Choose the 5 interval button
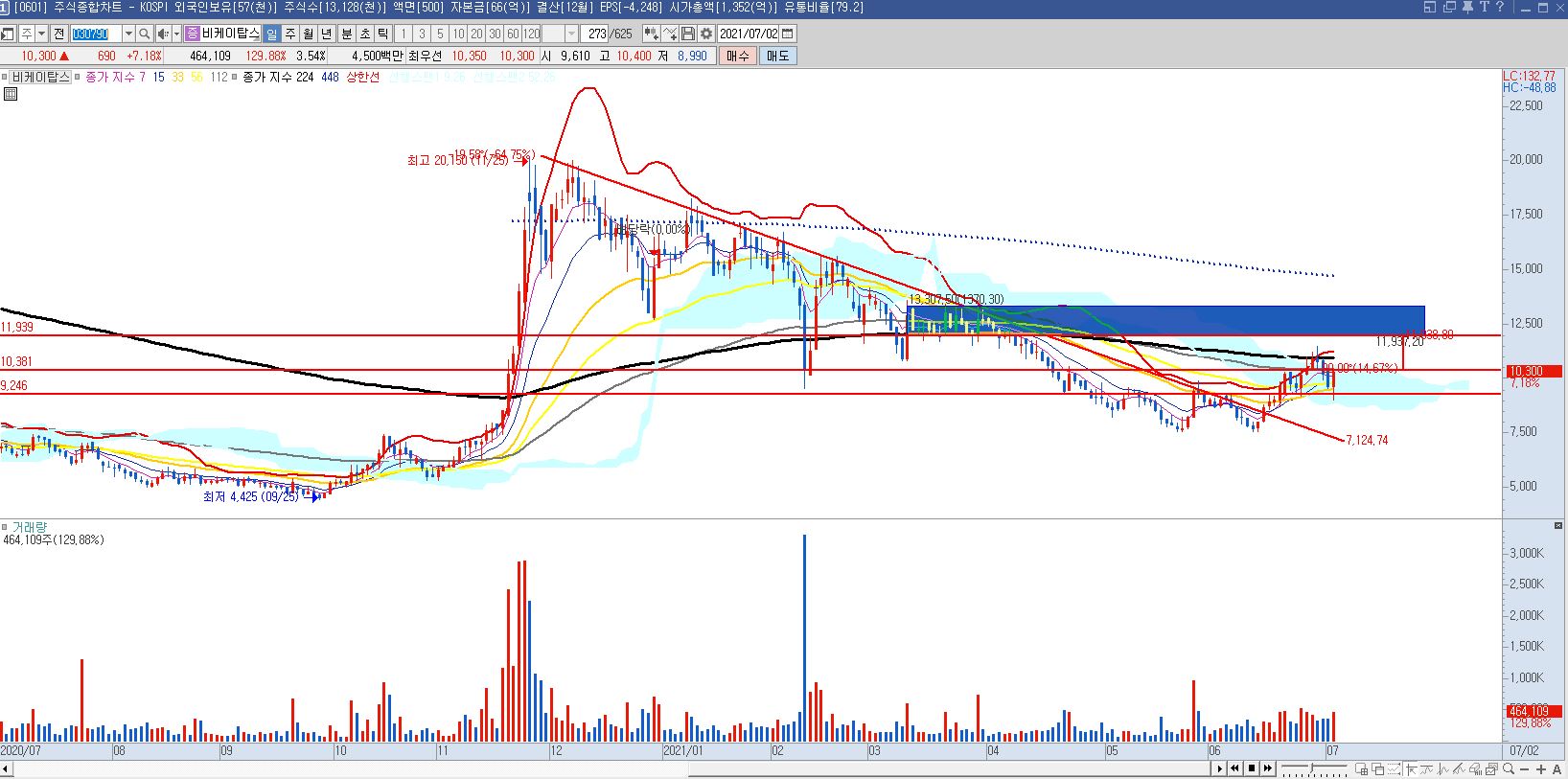This screenshot has height=779, width=1568. coord(440,34)
